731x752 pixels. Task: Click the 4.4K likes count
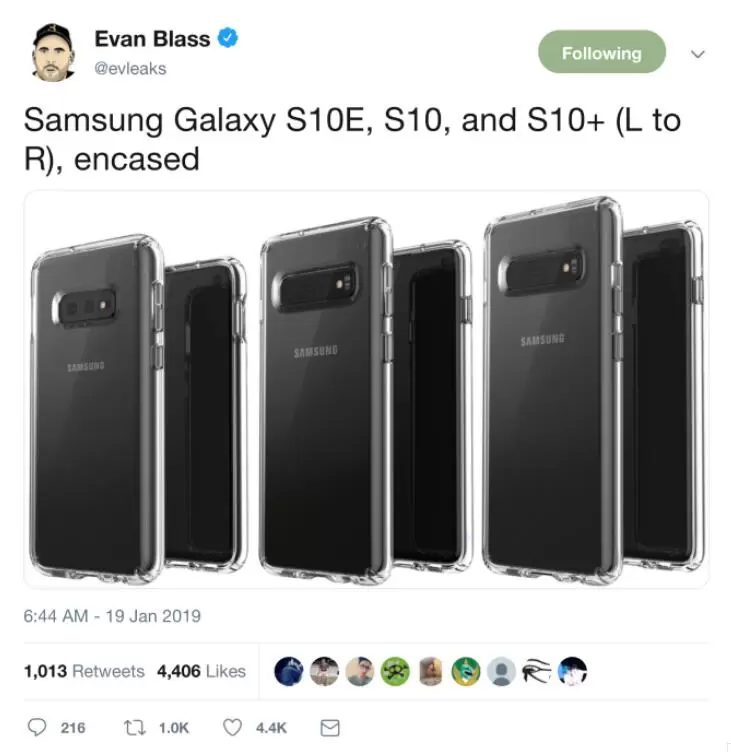(x=271, y=728)
